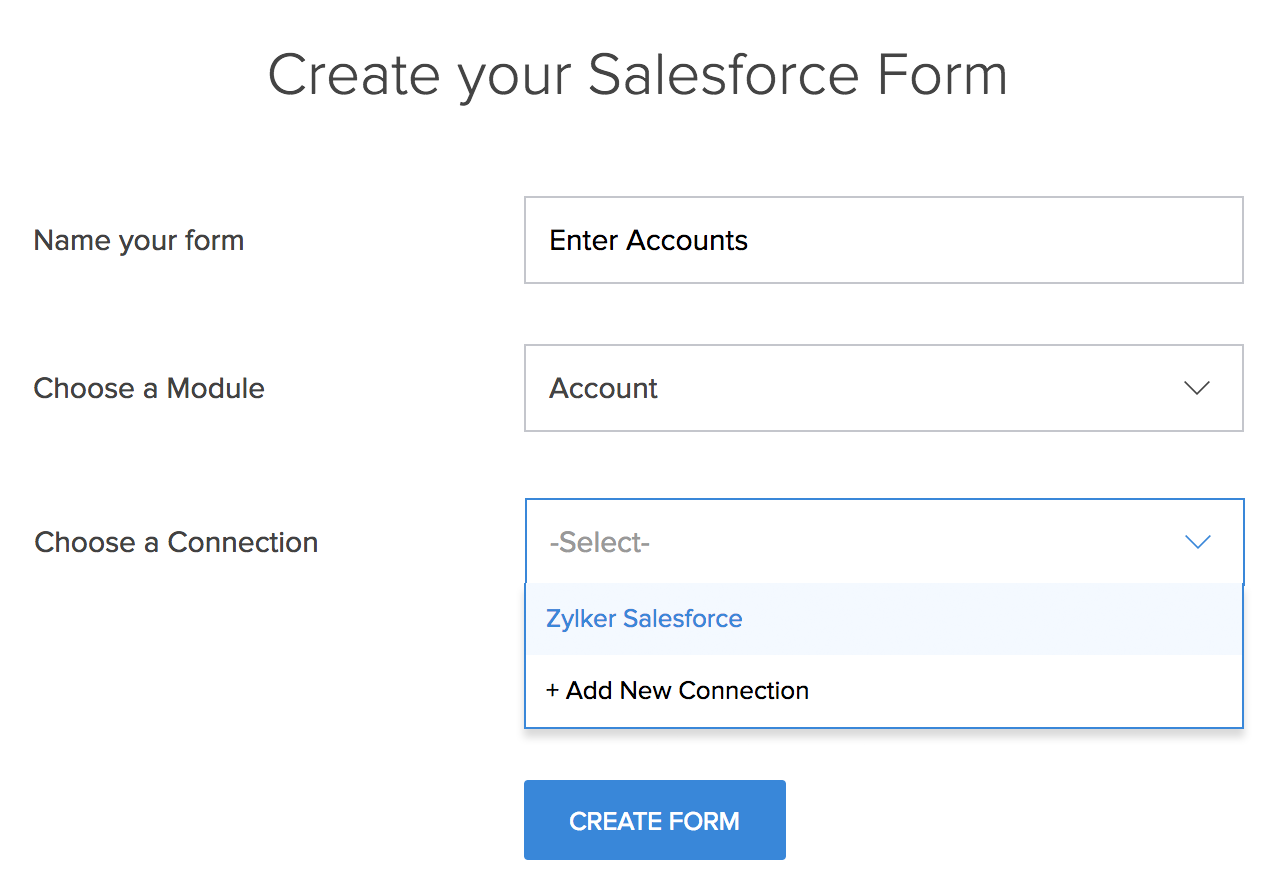The width and height of the screenshot is (1286, 891).
Task: Click the chevron arrow in the Account module field
Action: click(x=1197, y=388)
